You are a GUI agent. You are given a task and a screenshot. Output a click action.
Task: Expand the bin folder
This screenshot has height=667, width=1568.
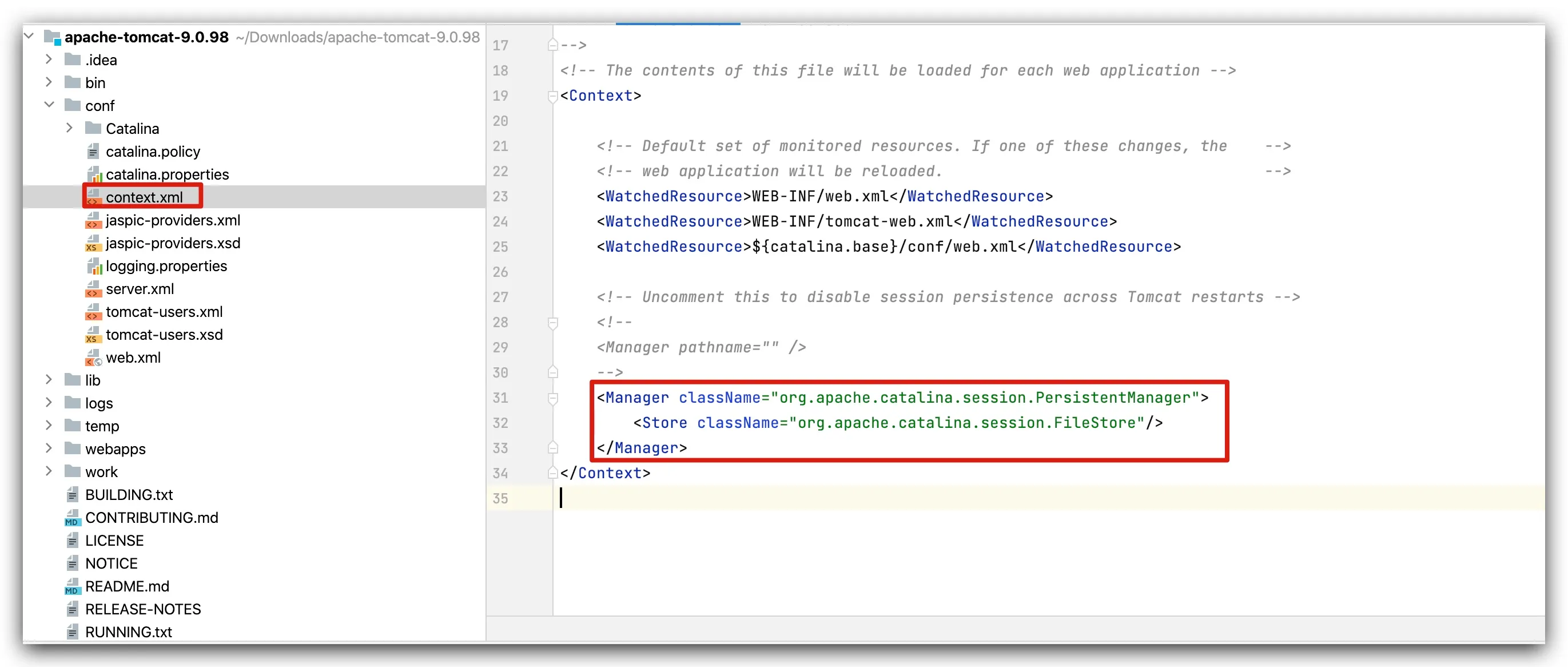[x=49, y=82]
